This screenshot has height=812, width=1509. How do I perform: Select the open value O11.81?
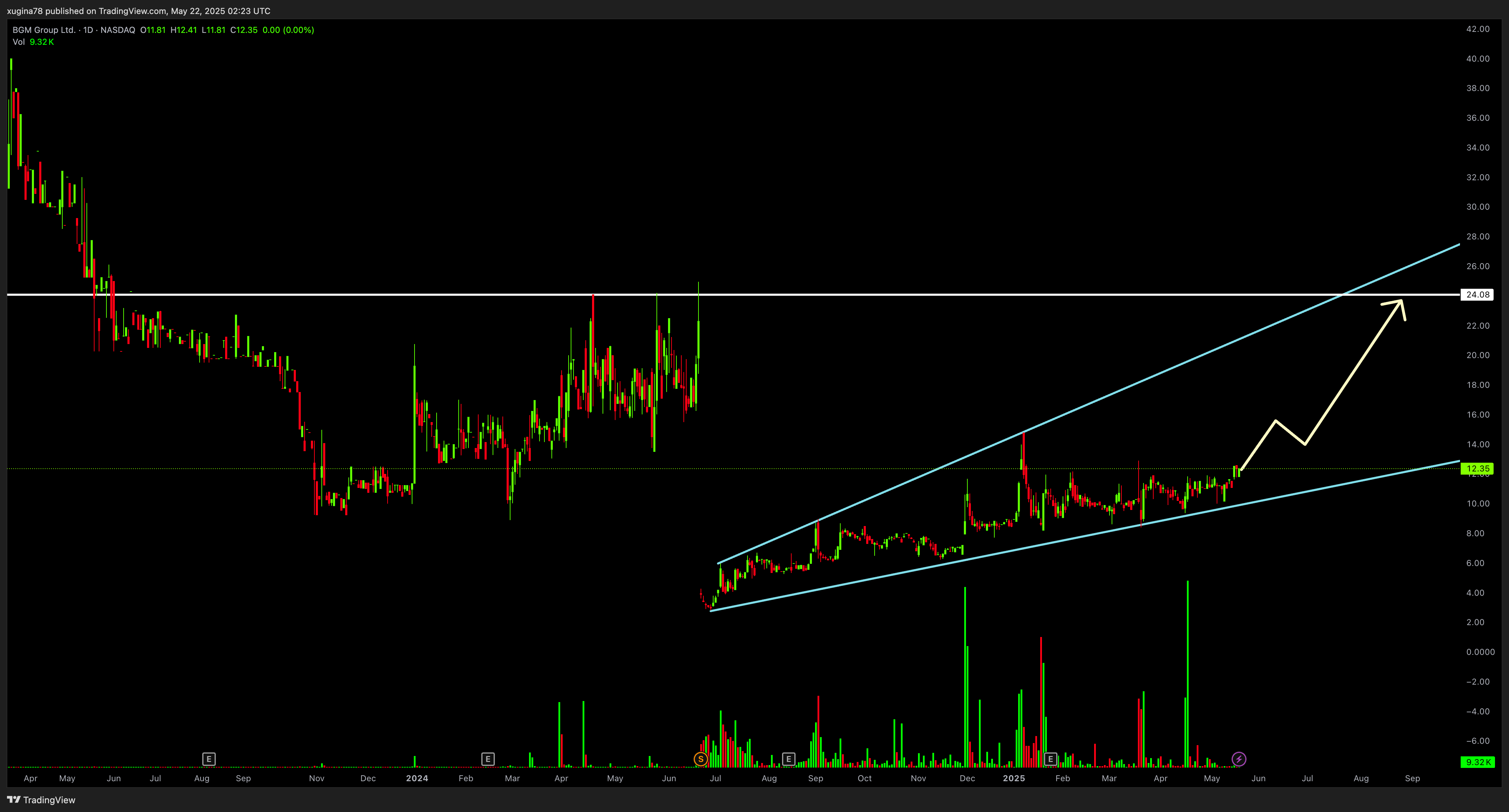(x=153, y=30)
